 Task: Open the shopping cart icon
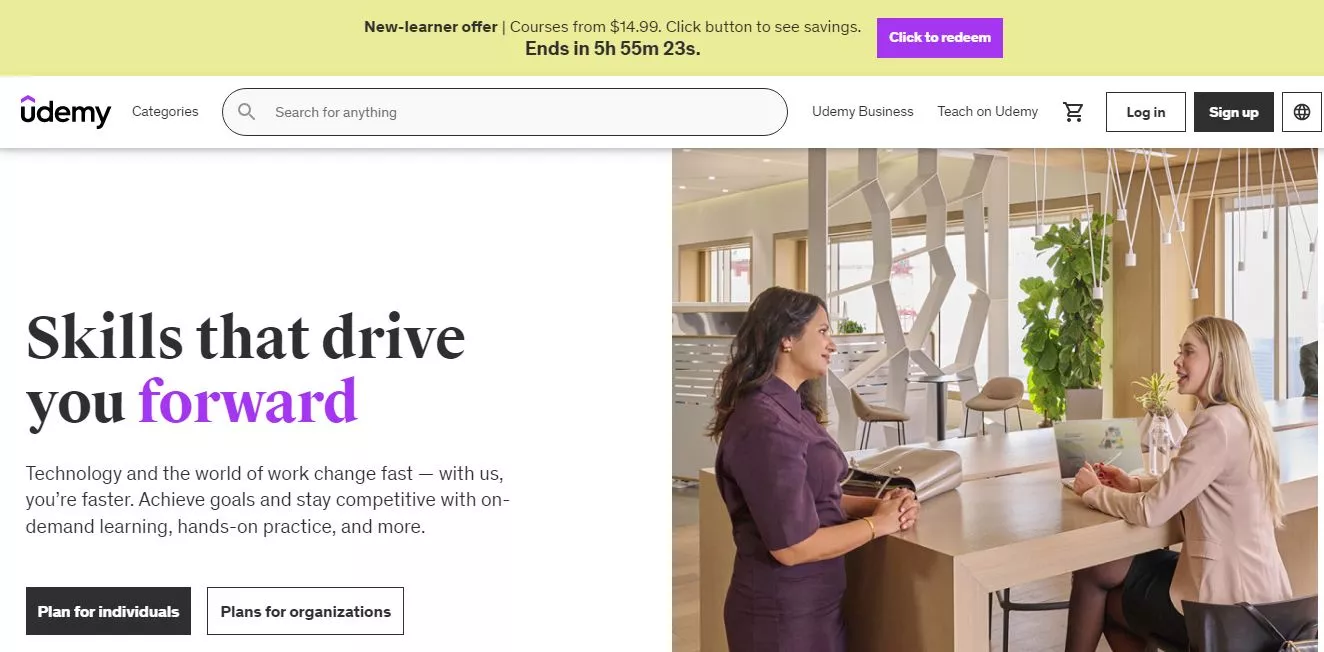click(x=1073, y=112)
